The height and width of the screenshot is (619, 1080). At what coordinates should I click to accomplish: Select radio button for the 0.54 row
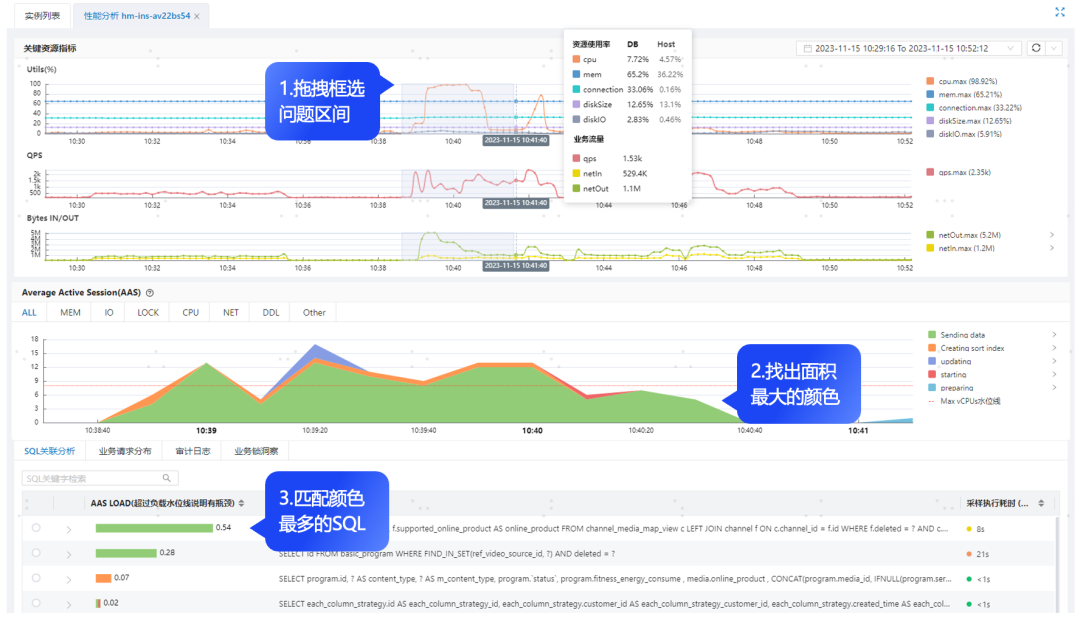[36, 527]
